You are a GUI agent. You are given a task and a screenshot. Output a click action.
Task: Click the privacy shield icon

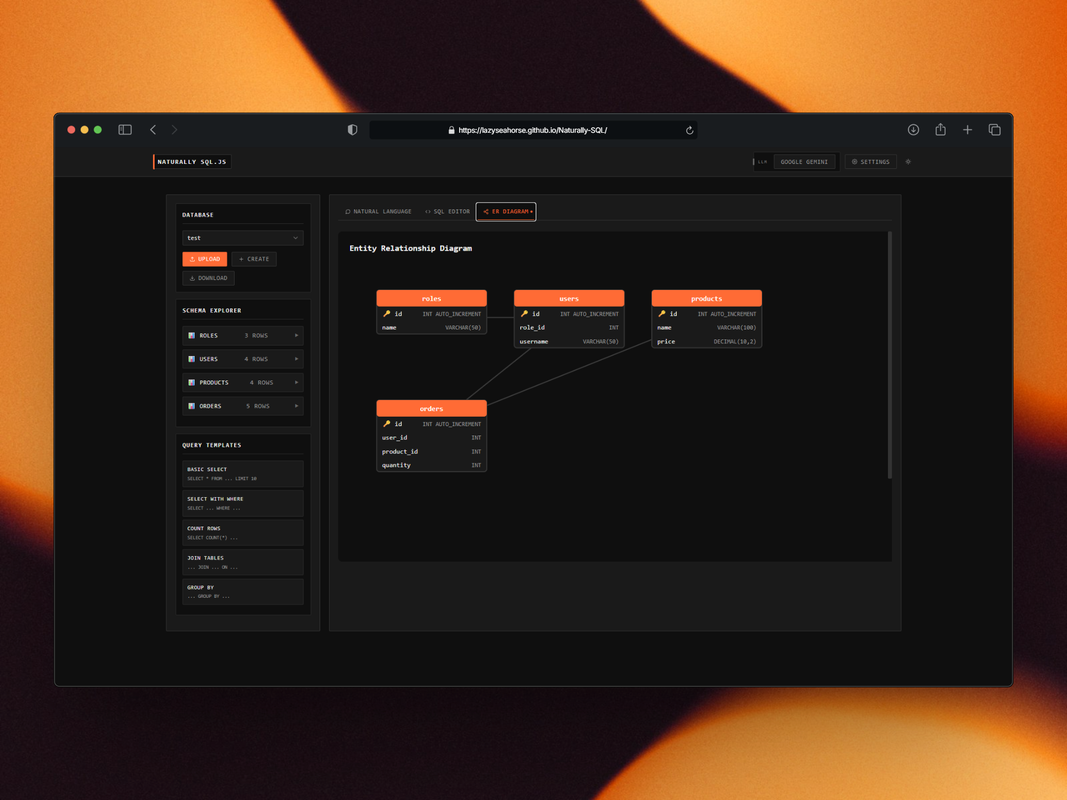pos(352,130)
